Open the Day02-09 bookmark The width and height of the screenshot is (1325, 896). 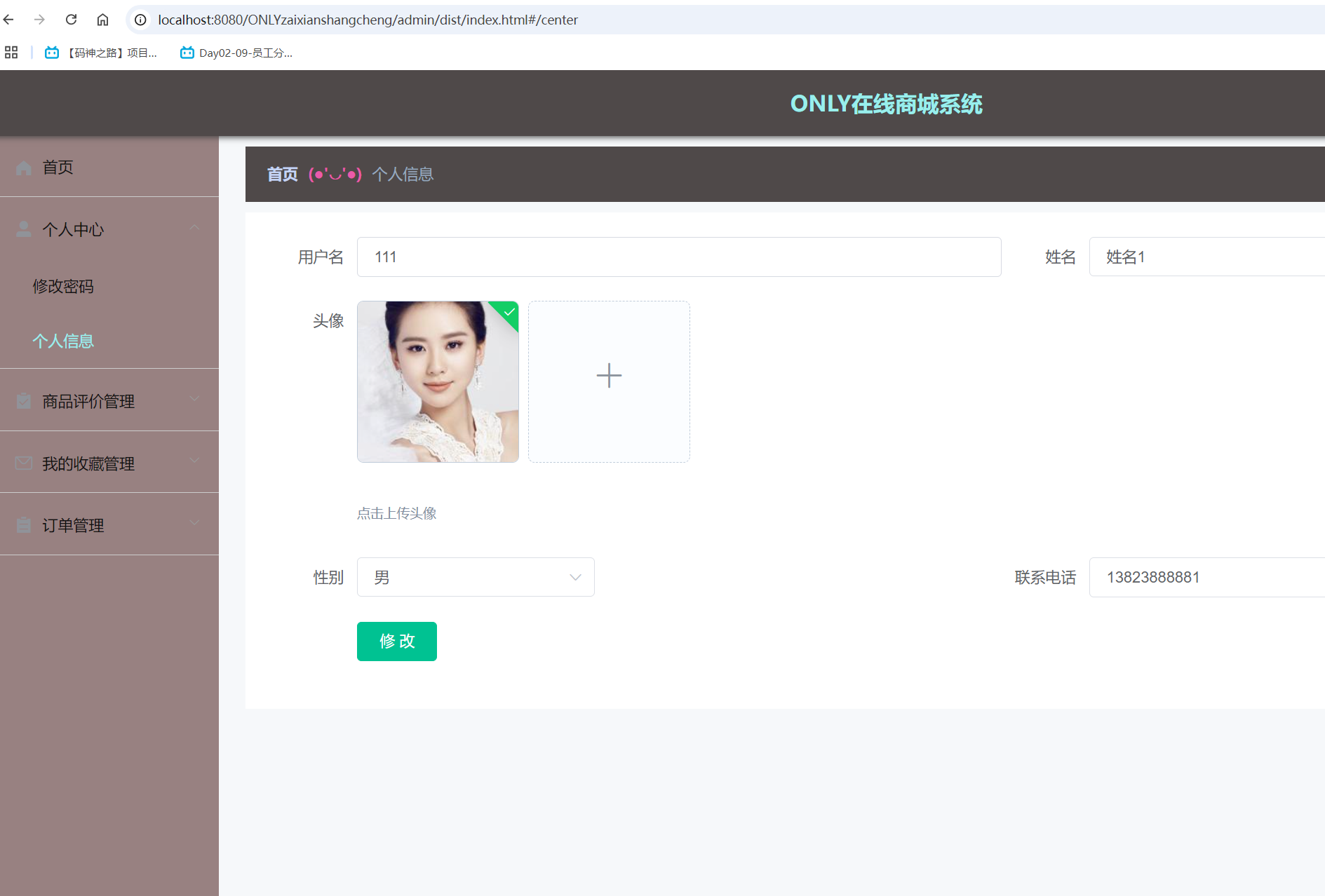(236, 53)
